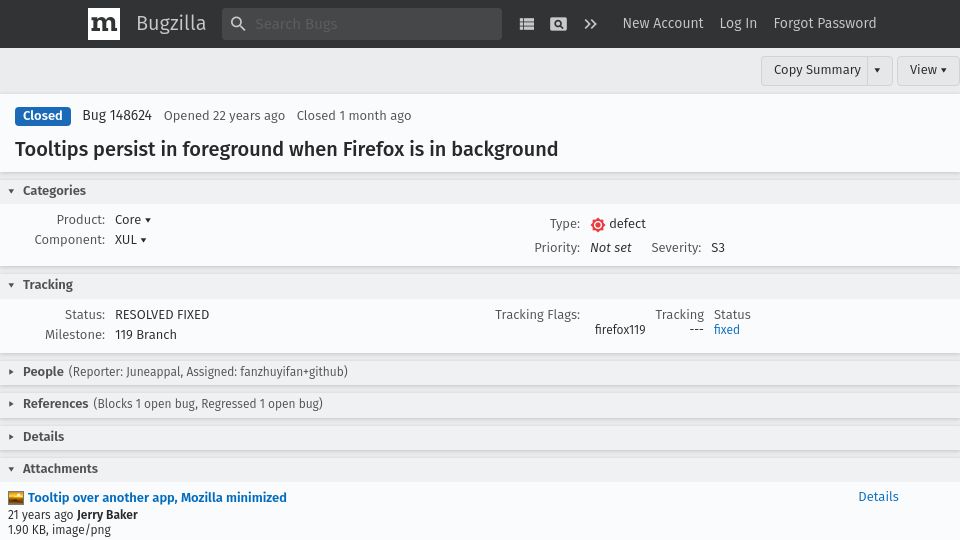Click the attachment image thumbnail icon
The width and height of the screenshot is (960, 540).
pos(16,498)
